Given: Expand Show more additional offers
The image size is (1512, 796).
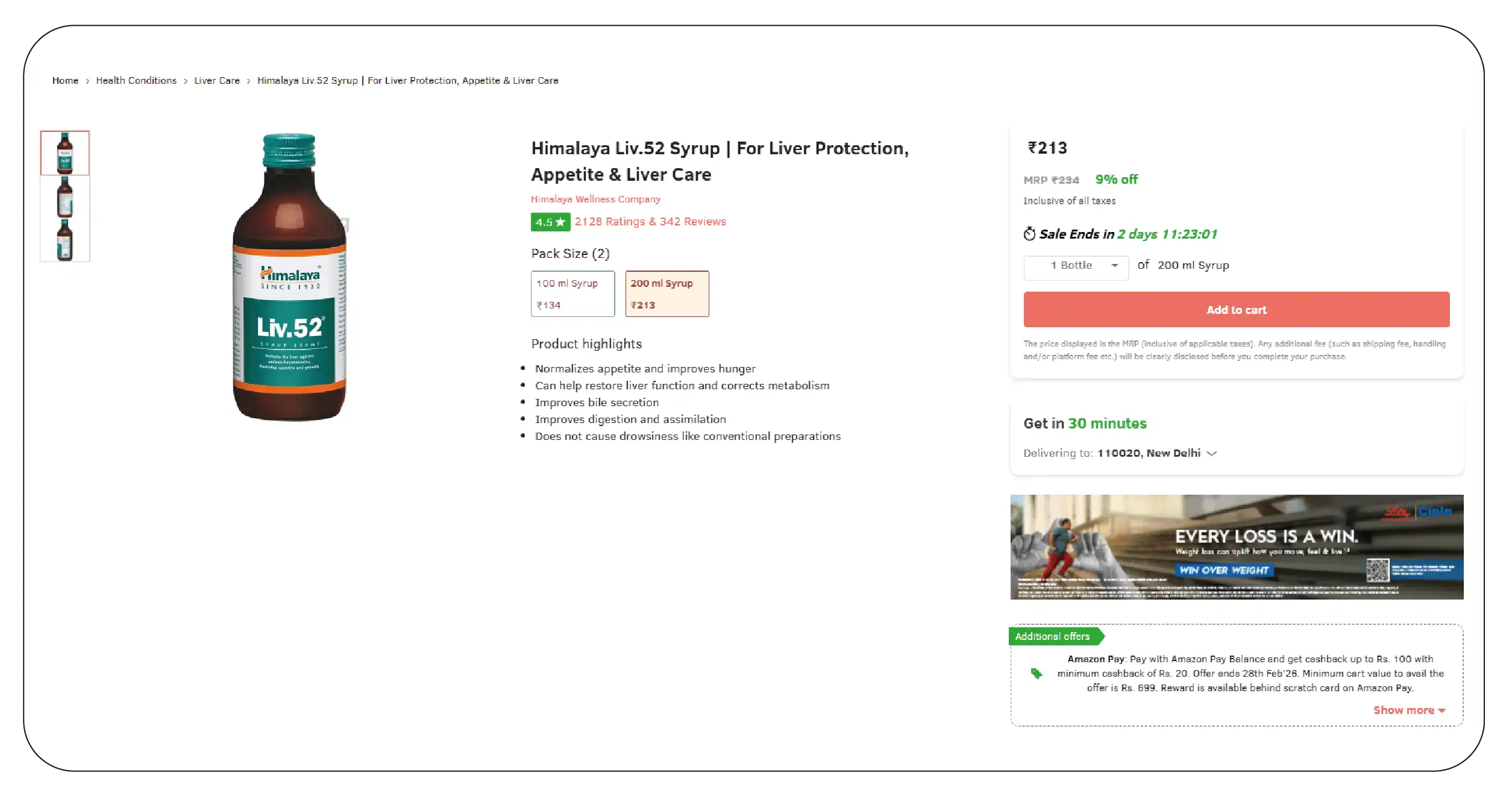Looking at the screenshot, I should point(1408,710).
